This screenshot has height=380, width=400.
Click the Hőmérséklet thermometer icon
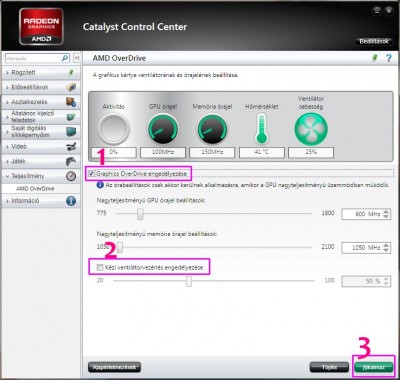coord(262,129)
